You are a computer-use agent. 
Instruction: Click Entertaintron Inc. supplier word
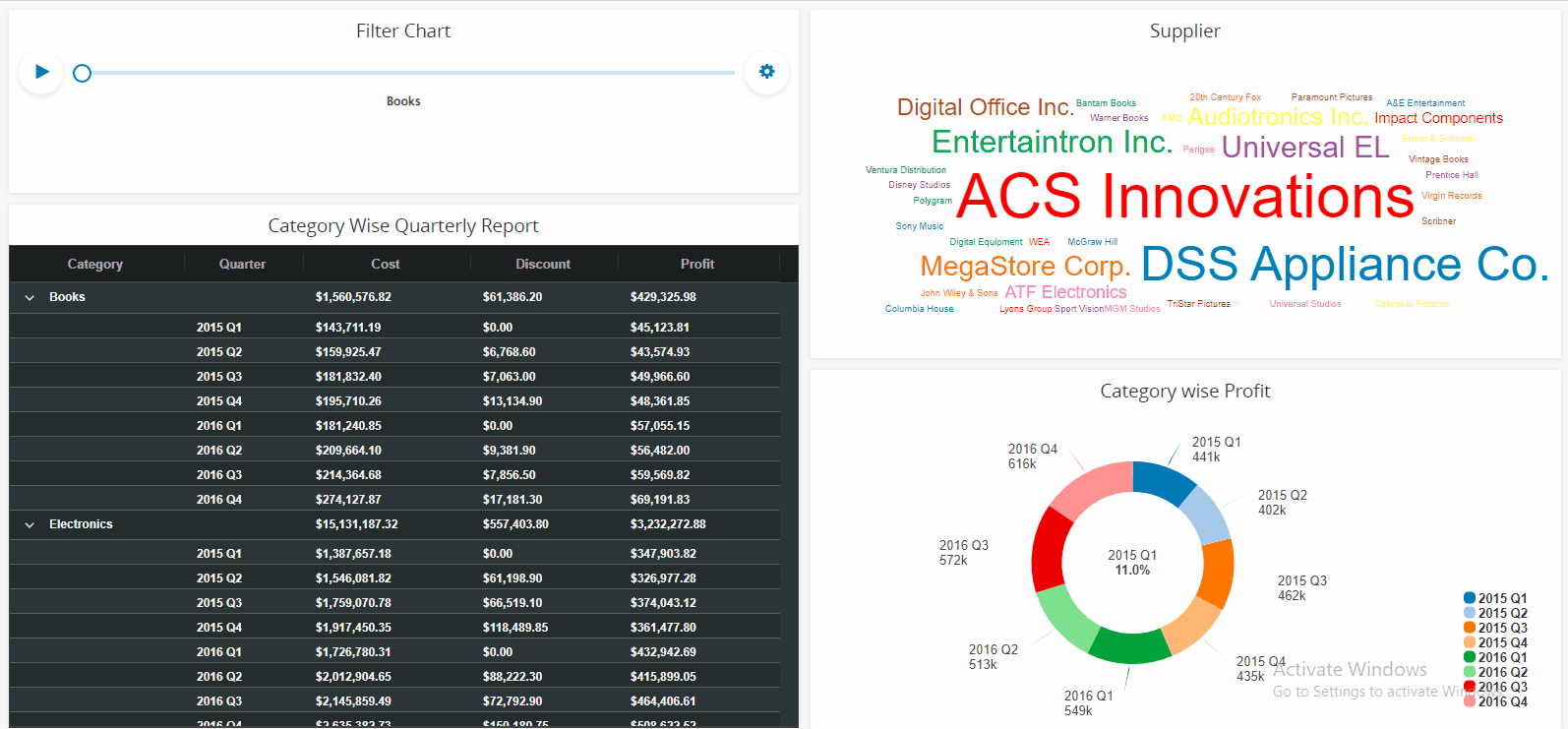click(1052, 143)
